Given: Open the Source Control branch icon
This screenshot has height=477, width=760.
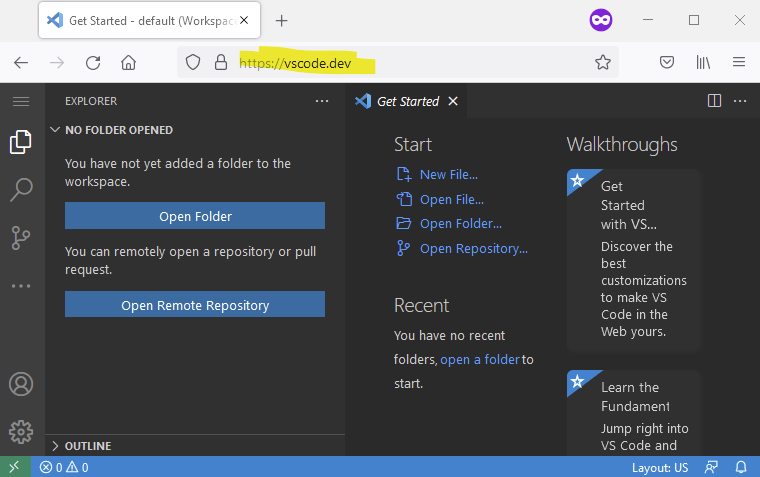Looking at the screenshot, I should (21, 238).
